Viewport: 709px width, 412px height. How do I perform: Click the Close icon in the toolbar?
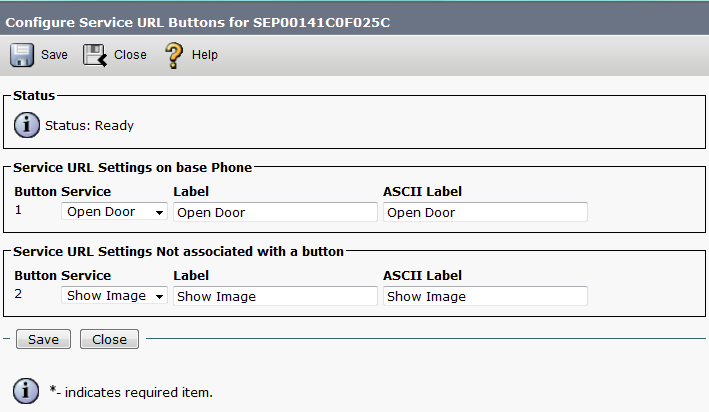click(x=95, y=54)
